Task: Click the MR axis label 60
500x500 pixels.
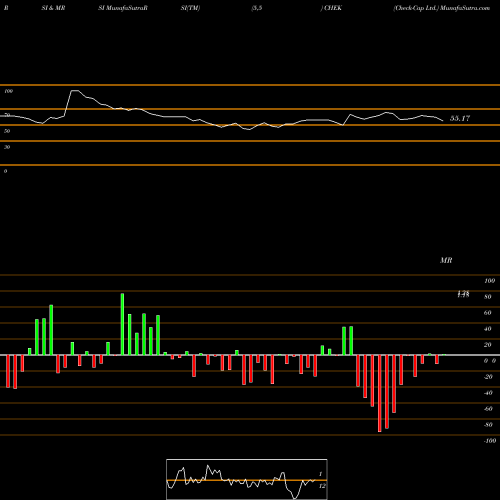Action: pyautogui.click(x=488, y=313)
